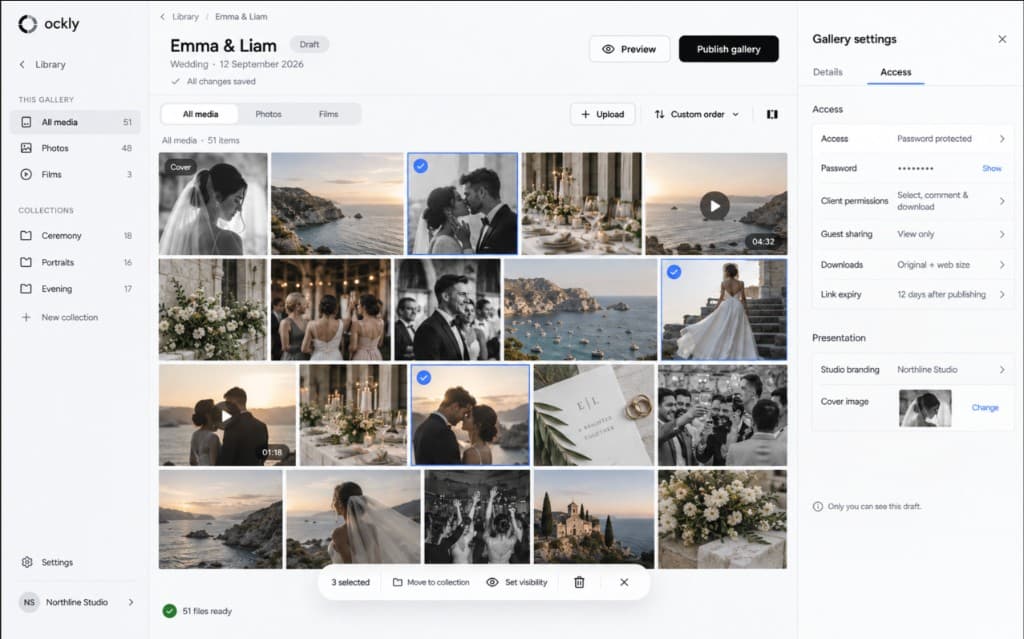The image size is (1024, 639).
Task: Clear the selection with X icon
Action: pos(624,583)
